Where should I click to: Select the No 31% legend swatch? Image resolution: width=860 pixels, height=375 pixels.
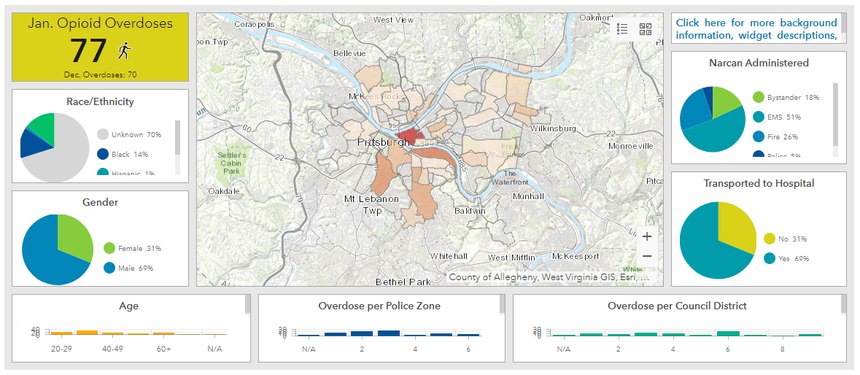(x=769, y=239)
